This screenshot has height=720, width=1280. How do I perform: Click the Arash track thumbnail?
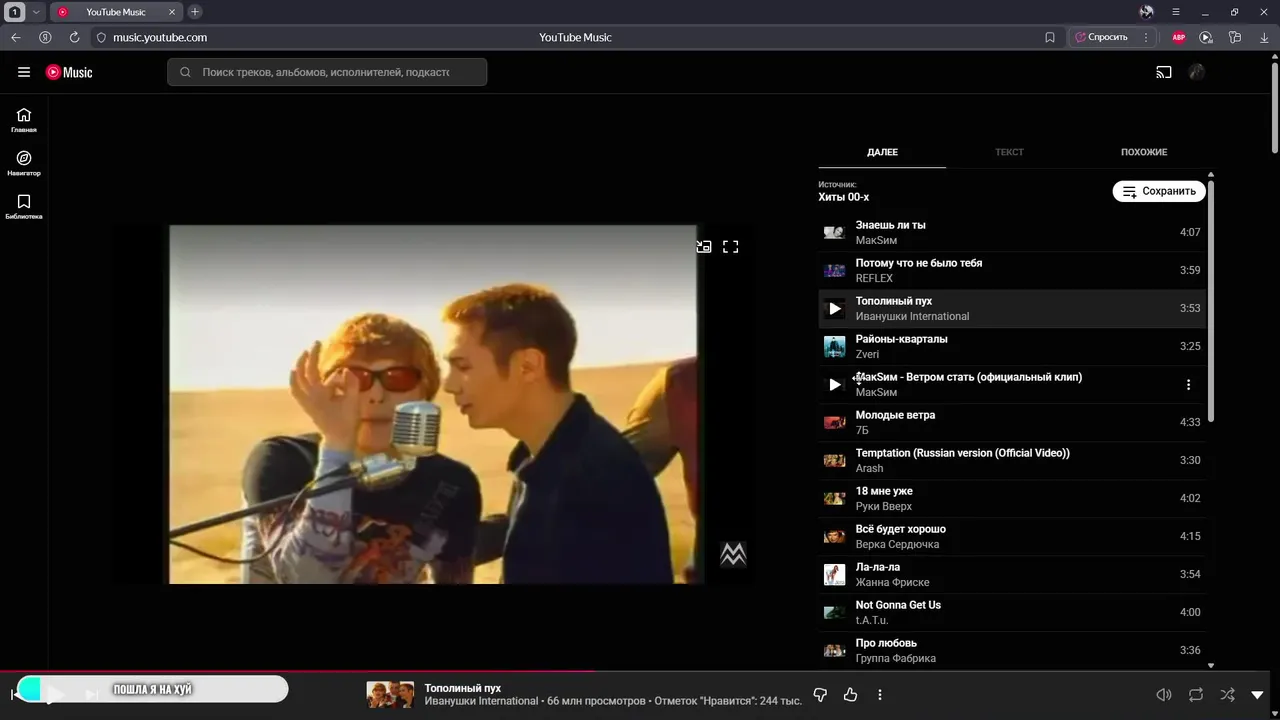[834, 460]
